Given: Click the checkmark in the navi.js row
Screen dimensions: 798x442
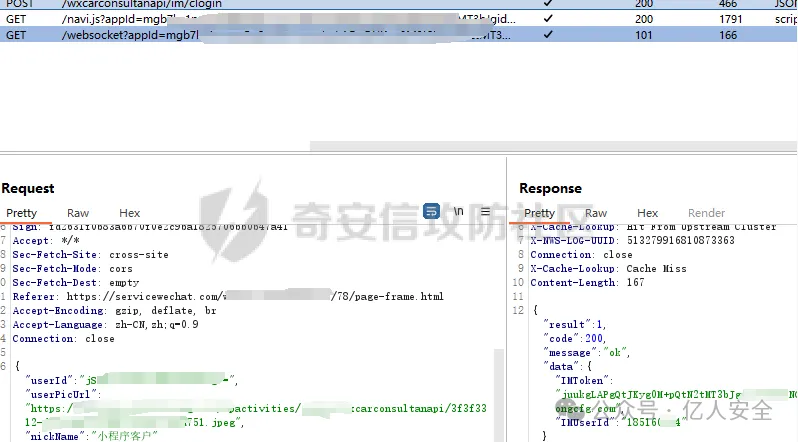Looking at the screenshot, I should point(548,19).
